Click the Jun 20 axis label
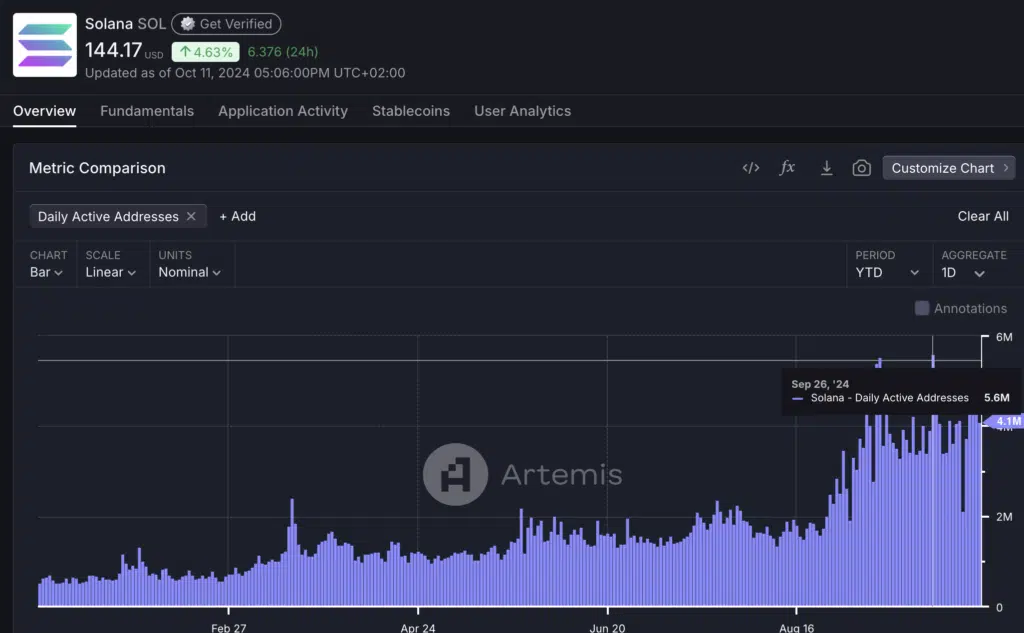This screenshot has height=633, width=1024. pos(607,628)
